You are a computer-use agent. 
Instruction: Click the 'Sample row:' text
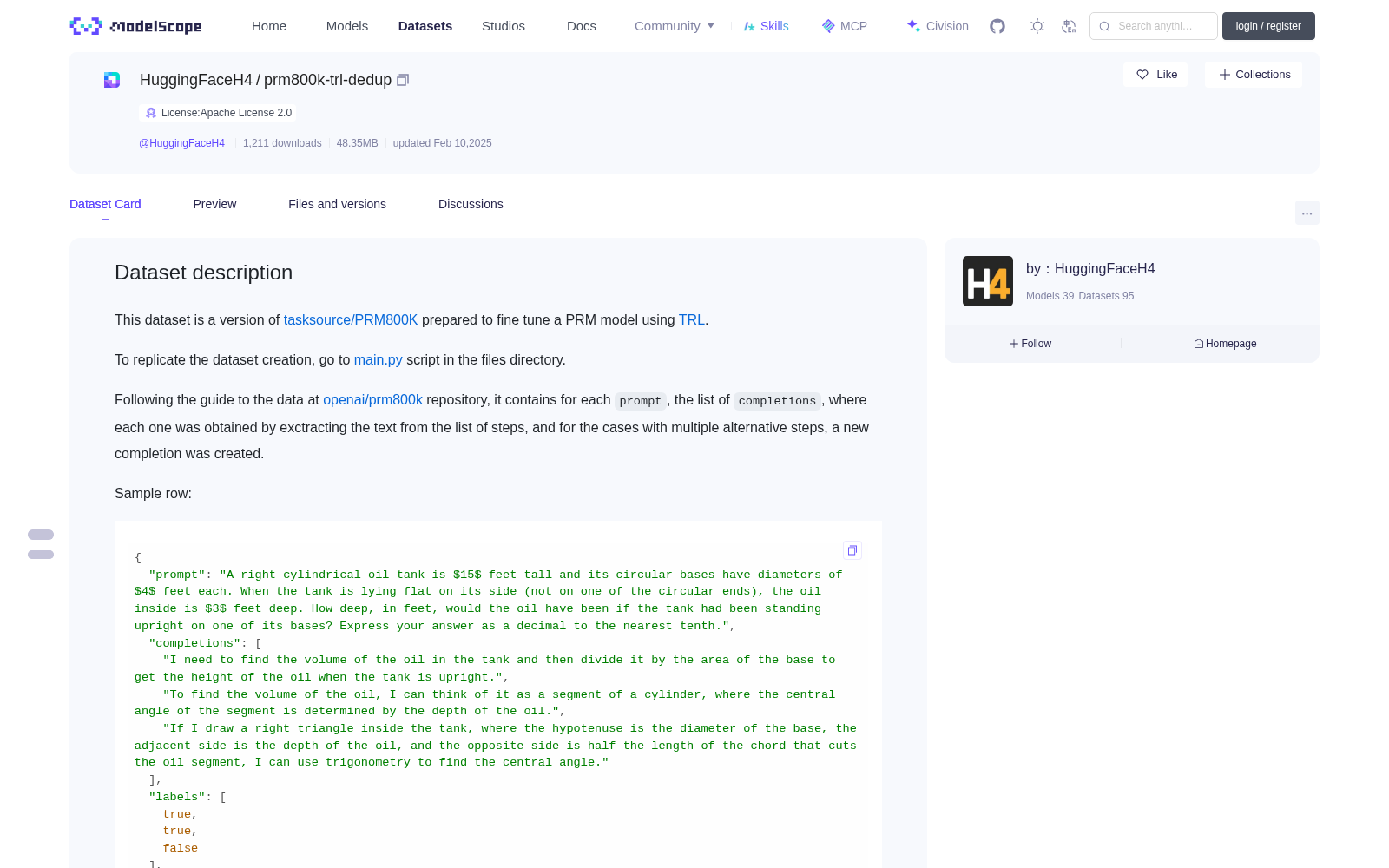(153, 493)
